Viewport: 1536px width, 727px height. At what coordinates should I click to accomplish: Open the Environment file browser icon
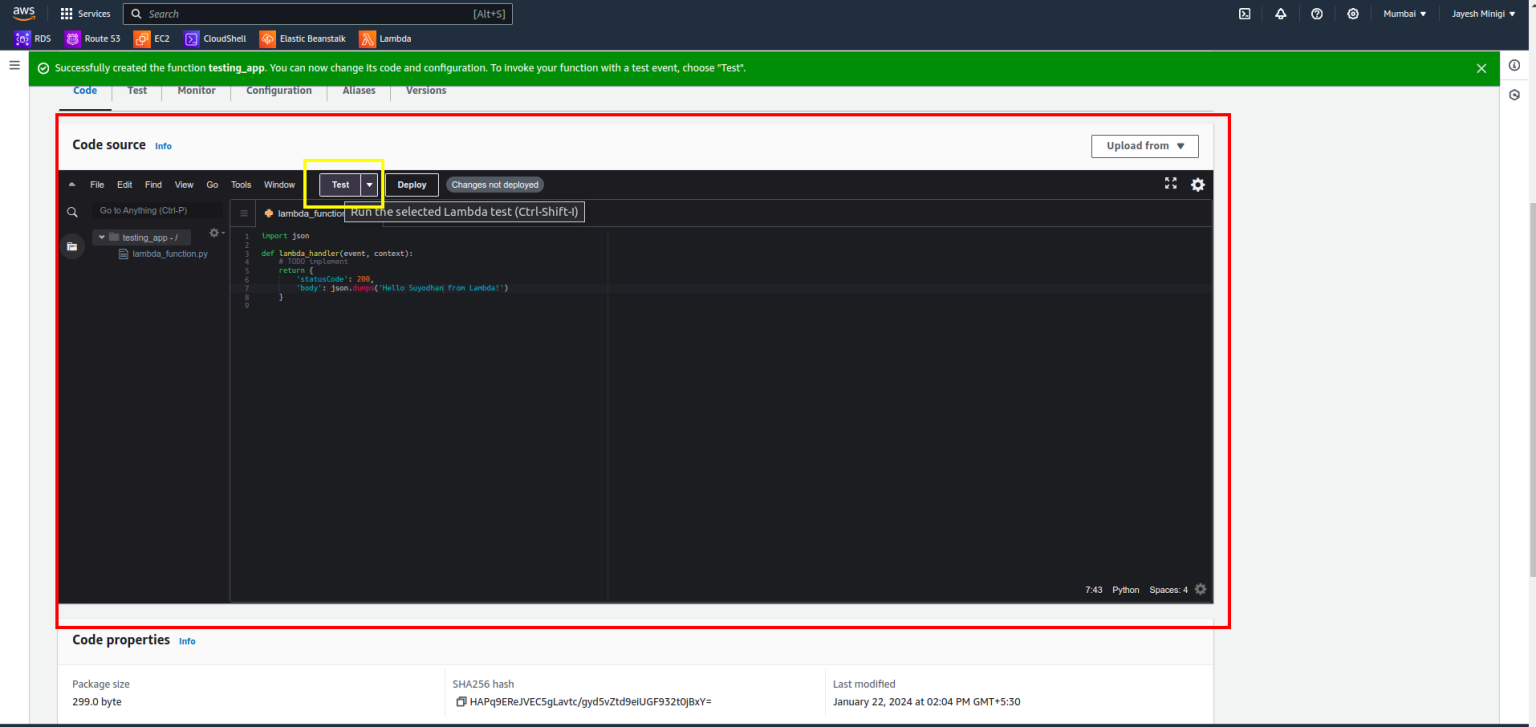[72, 246]
